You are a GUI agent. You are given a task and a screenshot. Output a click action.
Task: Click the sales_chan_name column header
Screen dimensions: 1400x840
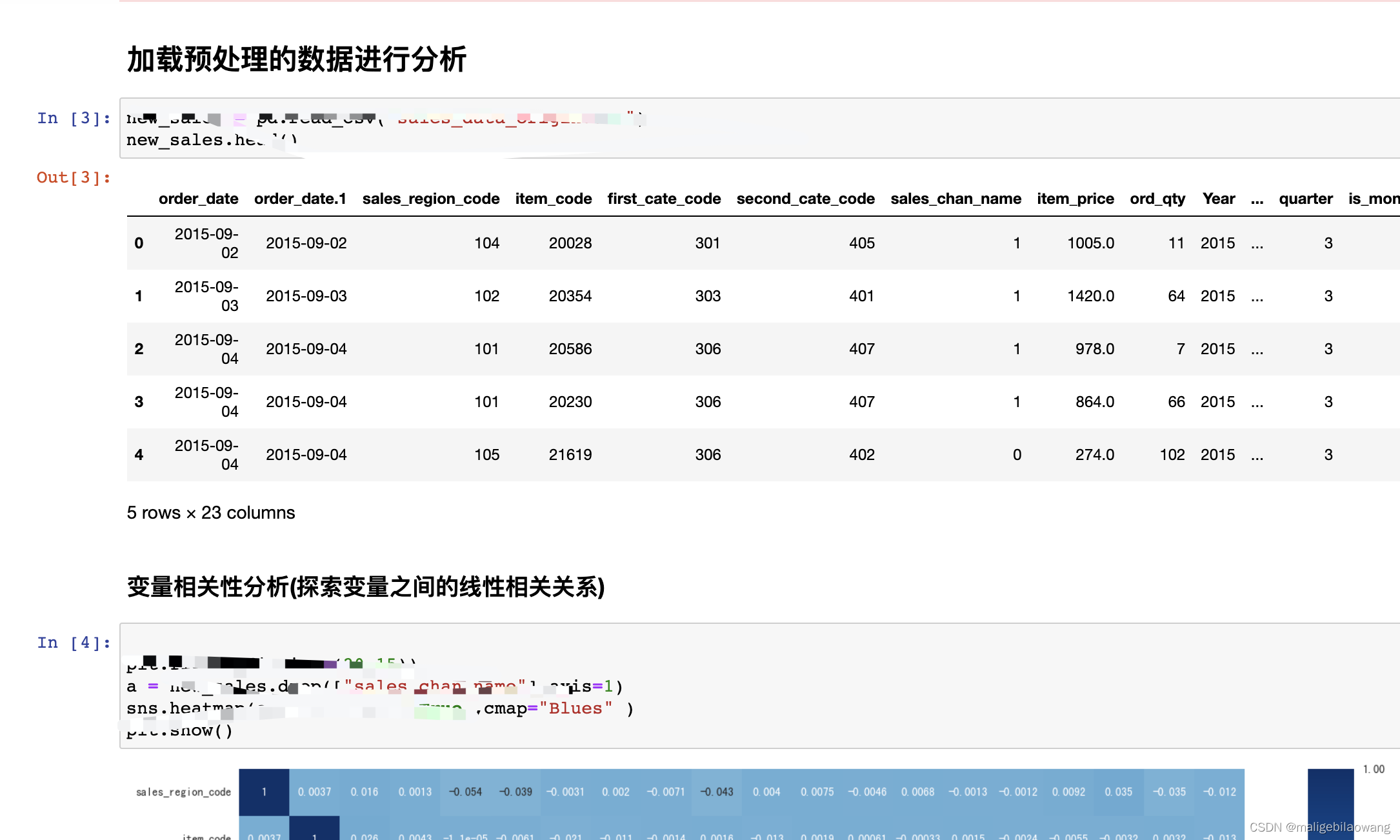pyautogui.click(x=956, y=199)
